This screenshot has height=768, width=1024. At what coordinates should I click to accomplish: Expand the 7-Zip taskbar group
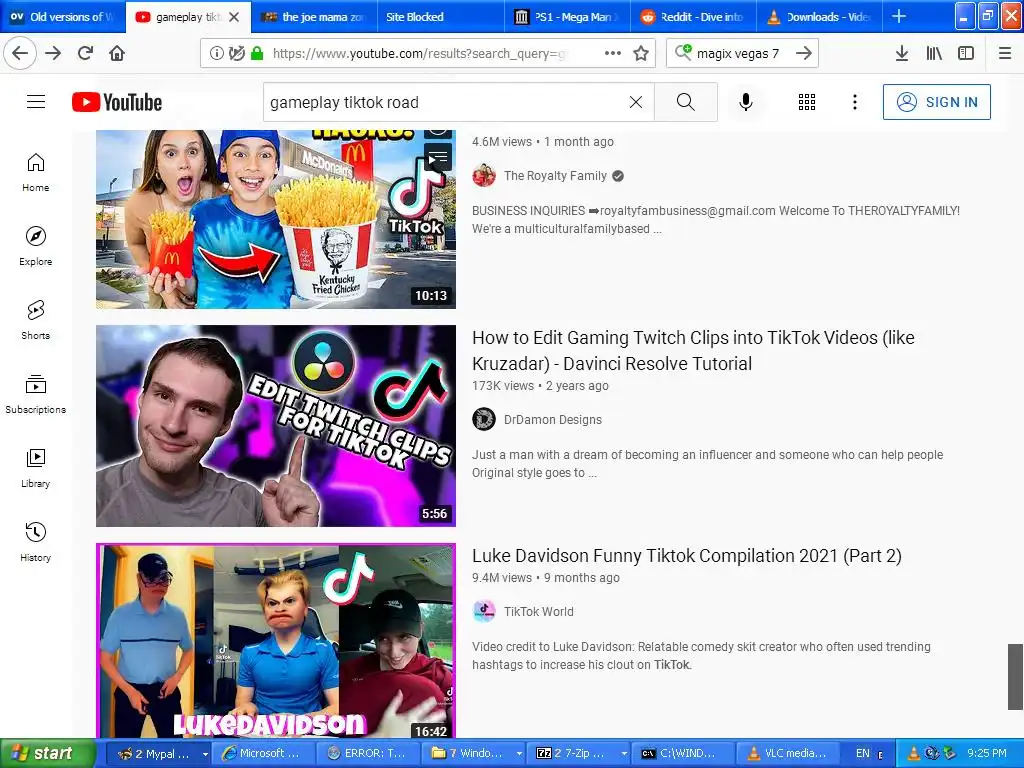624,754
